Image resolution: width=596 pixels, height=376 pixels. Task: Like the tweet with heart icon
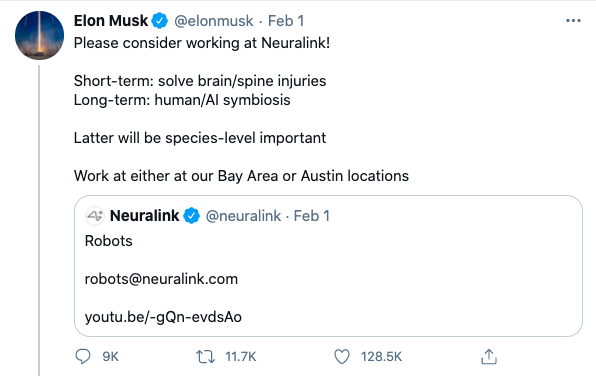click(x=342, y=357)
